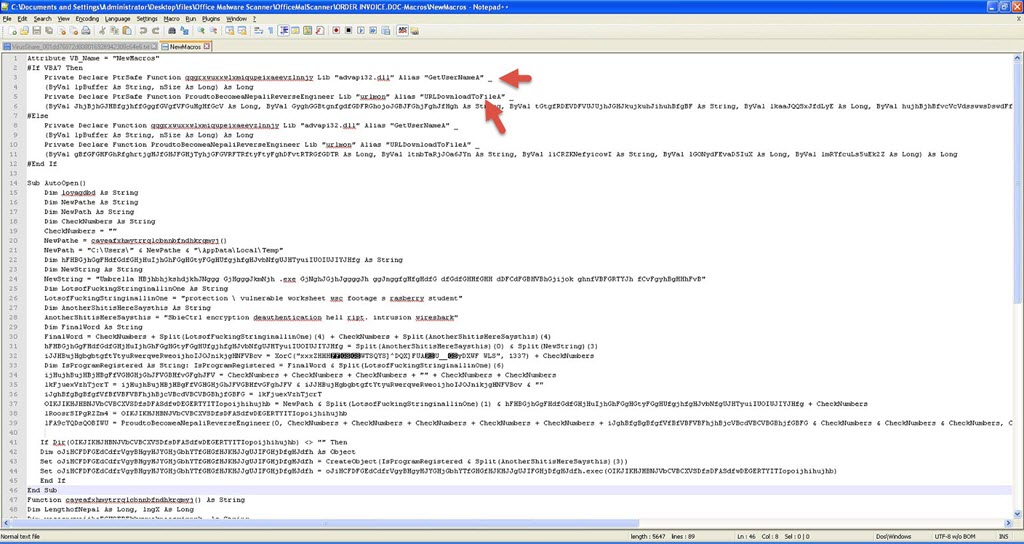1024x544 pixels.
Task: Open the Edit menu
Action: pos(22,19)
